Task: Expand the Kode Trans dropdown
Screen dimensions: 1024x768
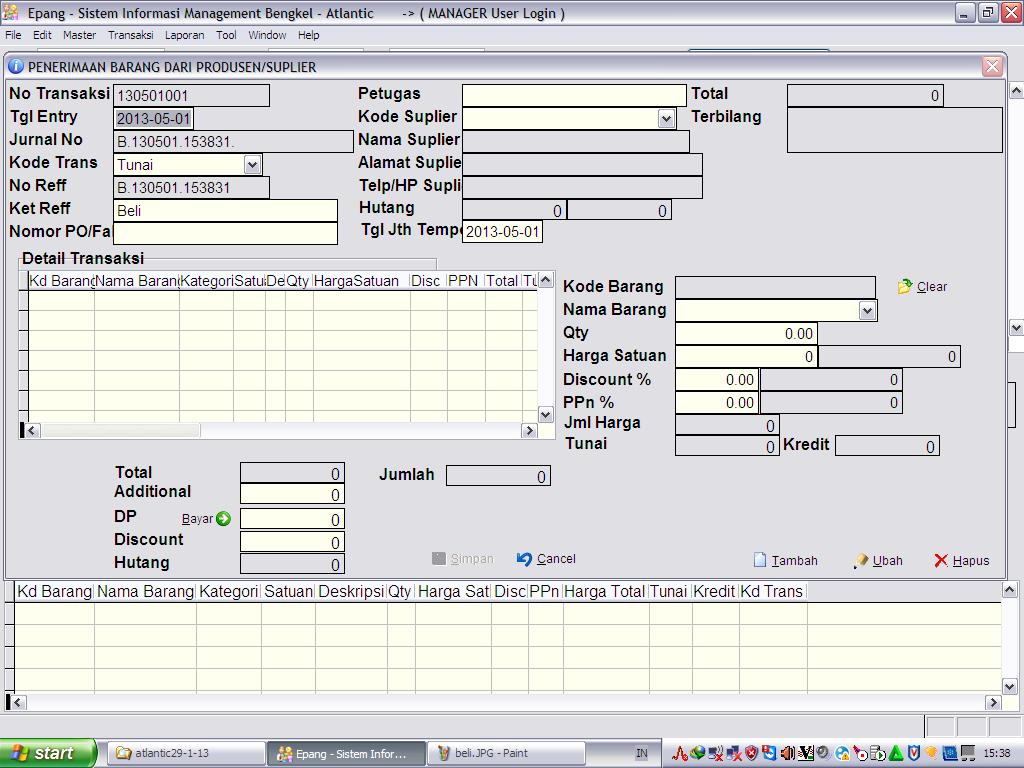Action: tap(252, 164)
